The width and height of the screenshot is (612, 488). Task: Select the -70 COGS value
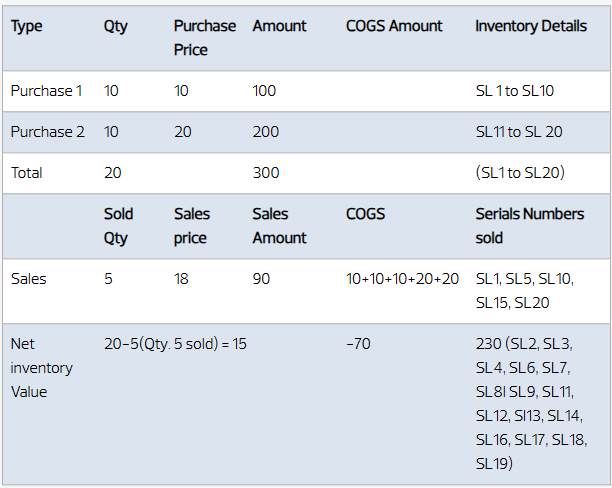[x=358, y=344]
